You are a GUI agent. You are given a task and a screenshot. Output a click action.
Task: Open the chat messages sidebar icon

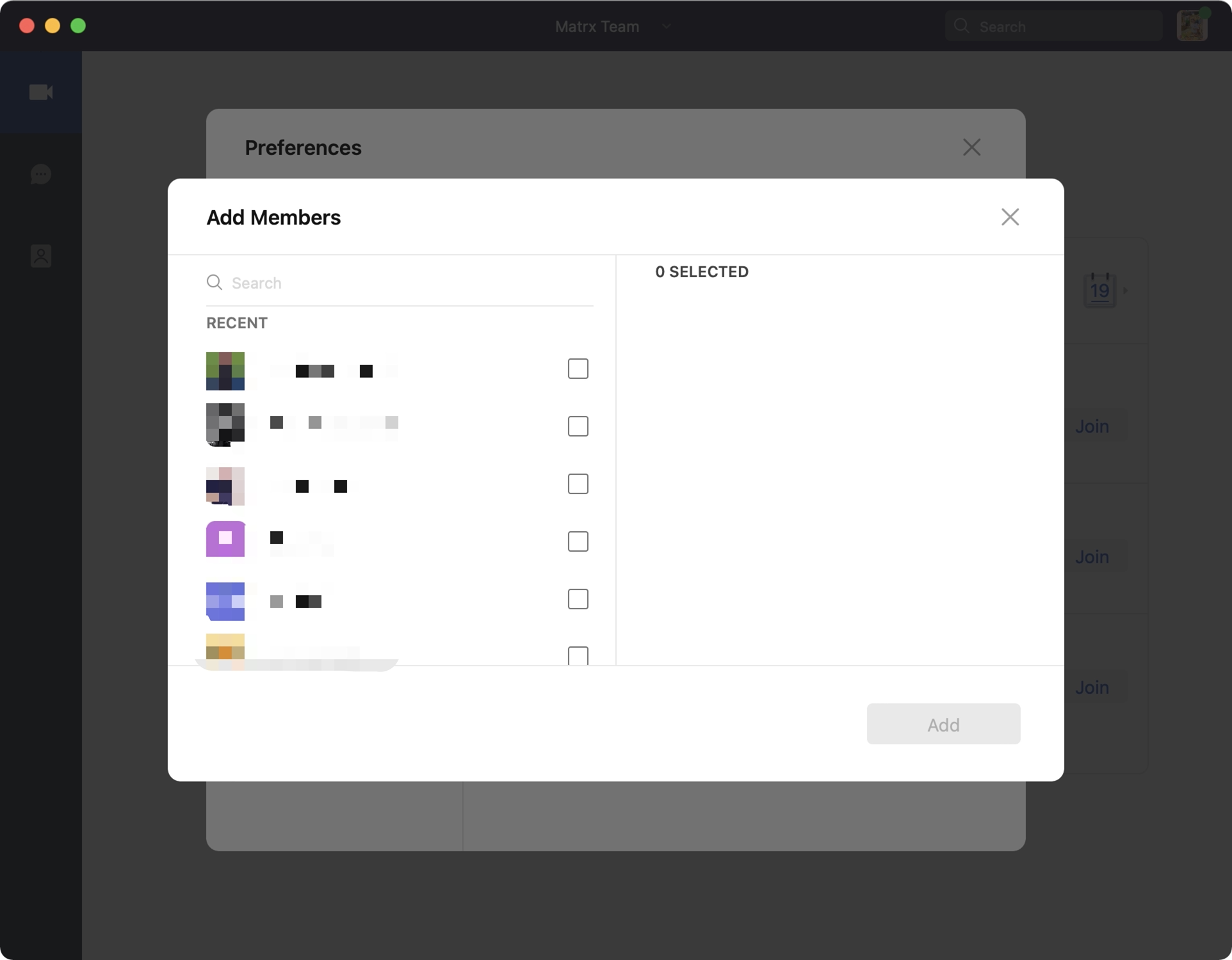pos(41,174)
